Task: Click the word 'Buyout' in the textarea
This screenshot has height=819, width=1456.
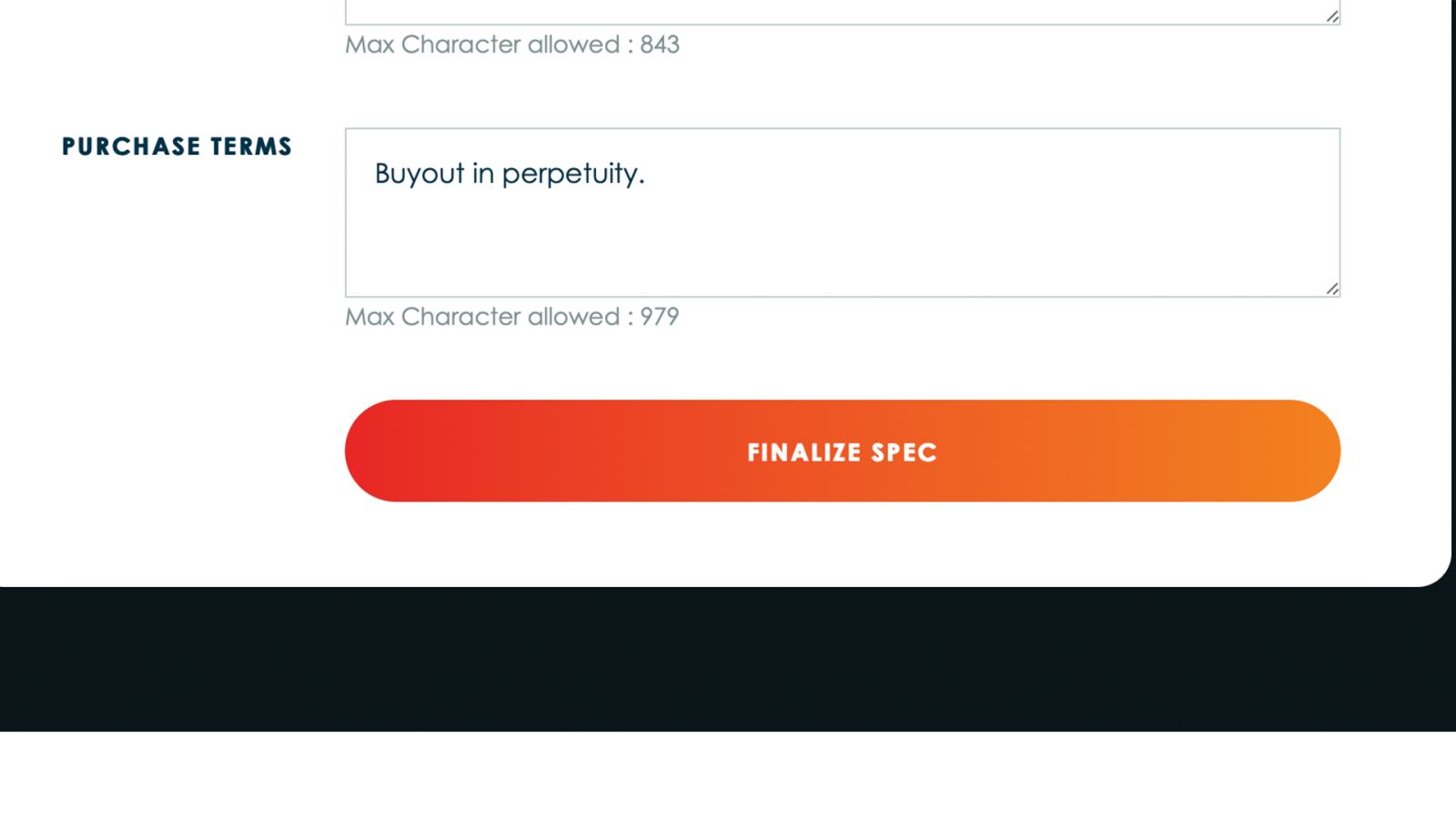Action: 420,174
